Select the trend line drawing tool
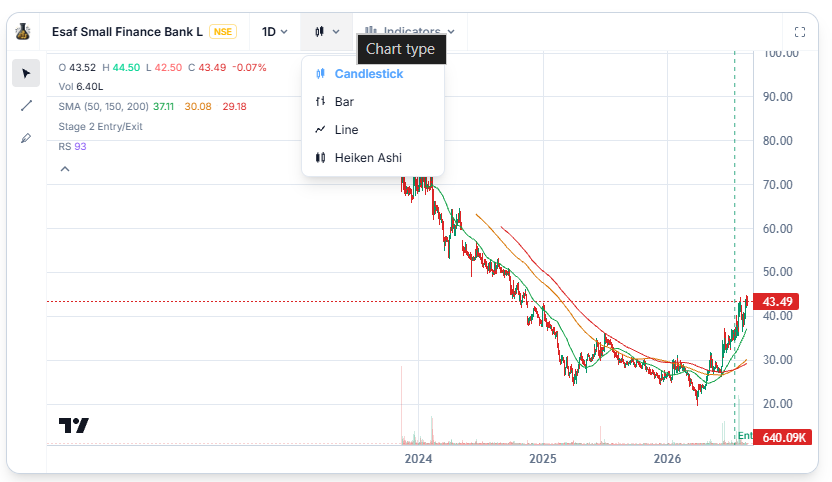 (26, 106)
